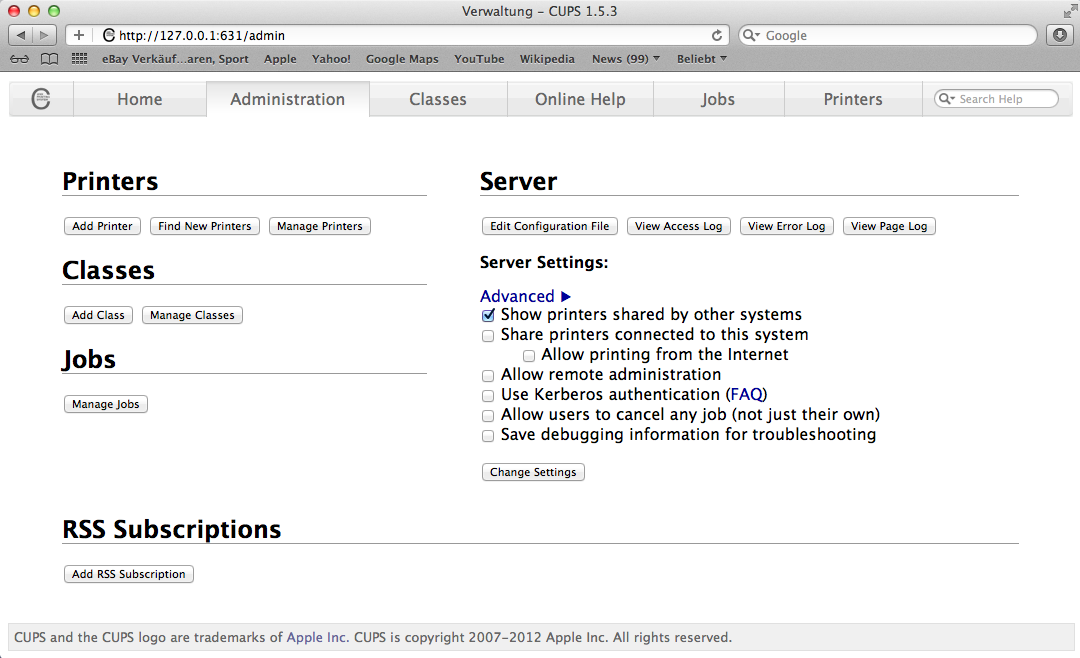Screen dimensions: 1080x658
Task: Focus the Google search field
Action: (x=888, y=35)
